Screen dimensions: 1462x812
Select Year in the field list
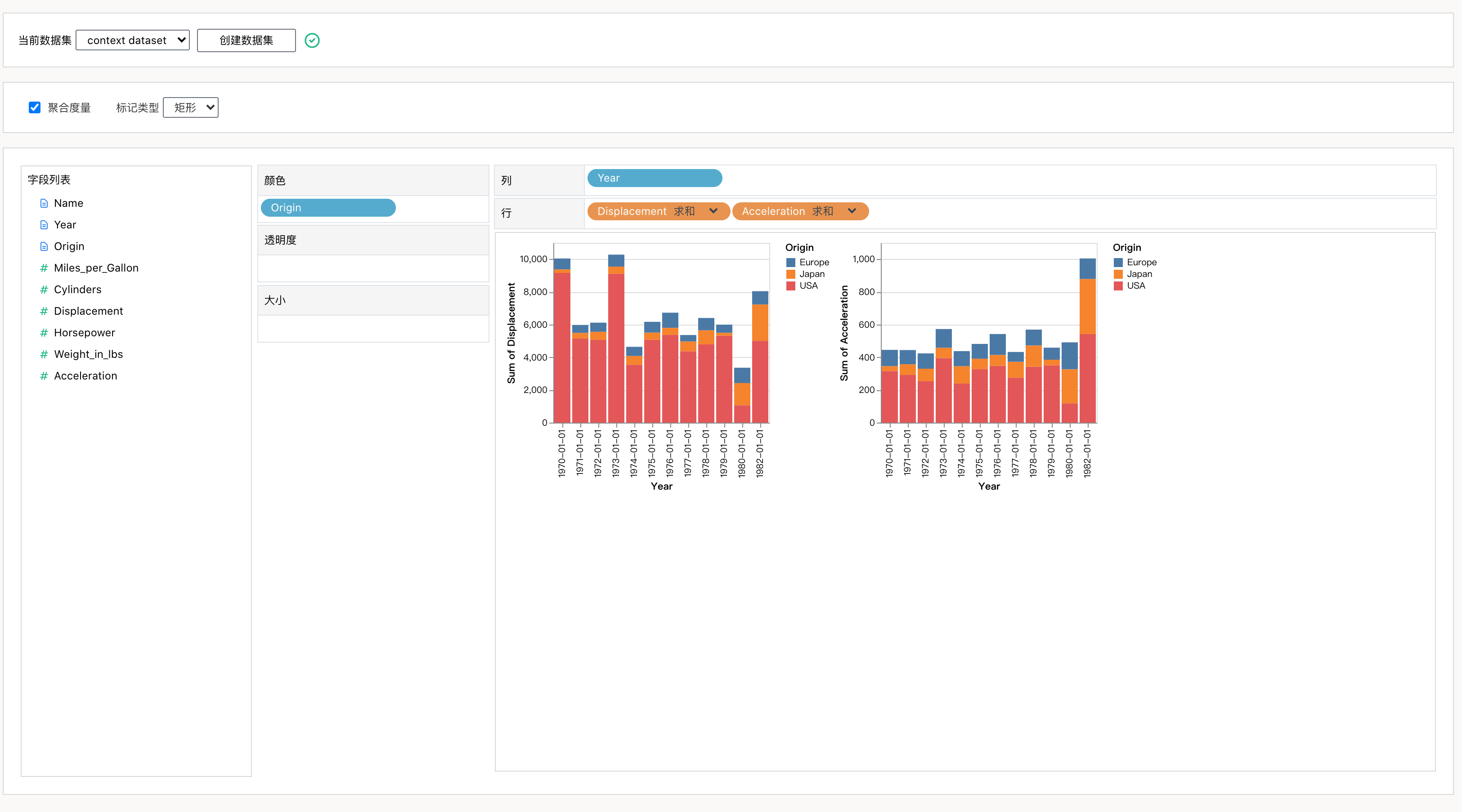65,225
